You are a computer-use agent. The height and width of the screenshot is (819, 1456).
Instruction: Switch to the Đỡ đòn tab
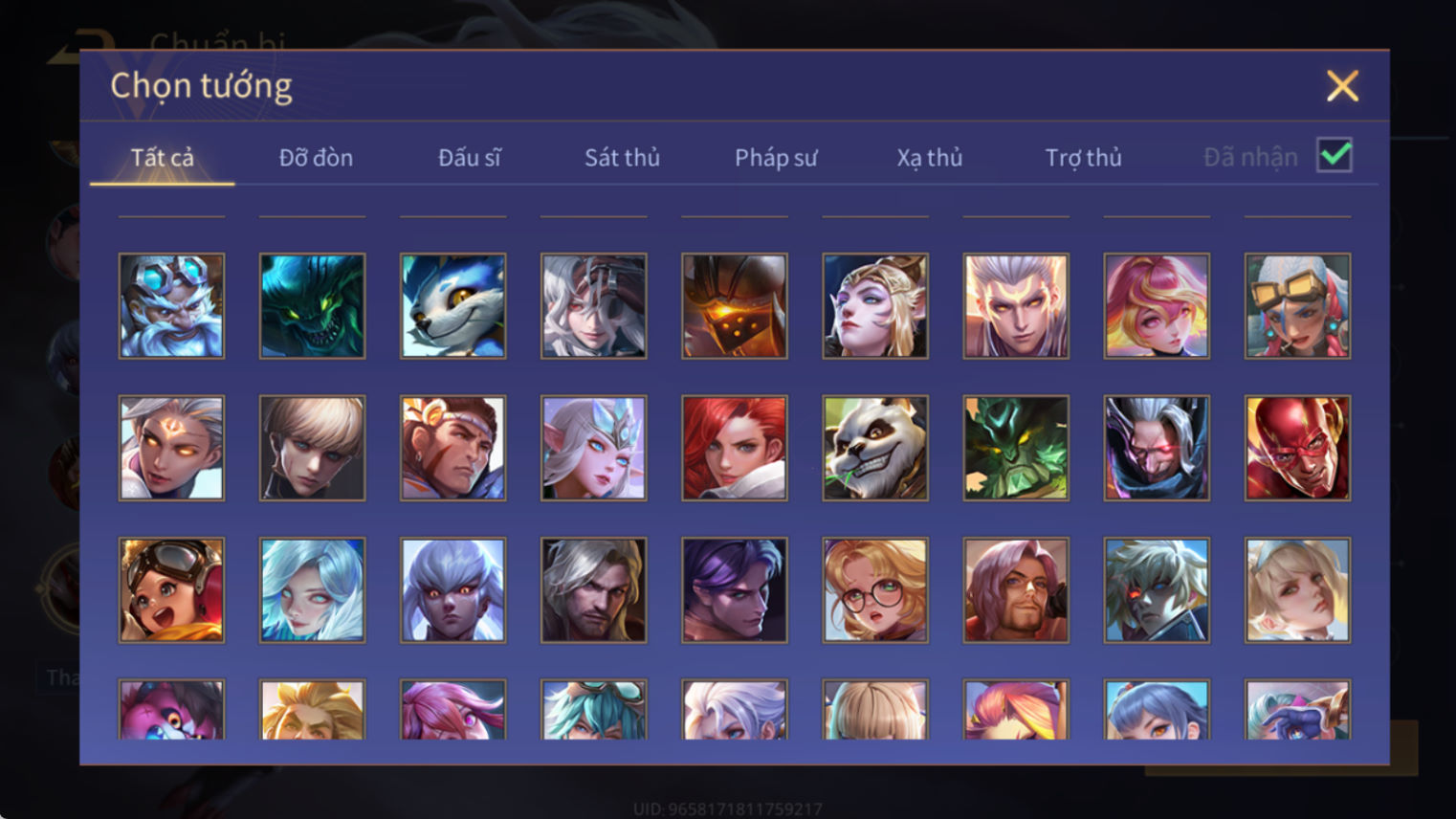point(316,157)
